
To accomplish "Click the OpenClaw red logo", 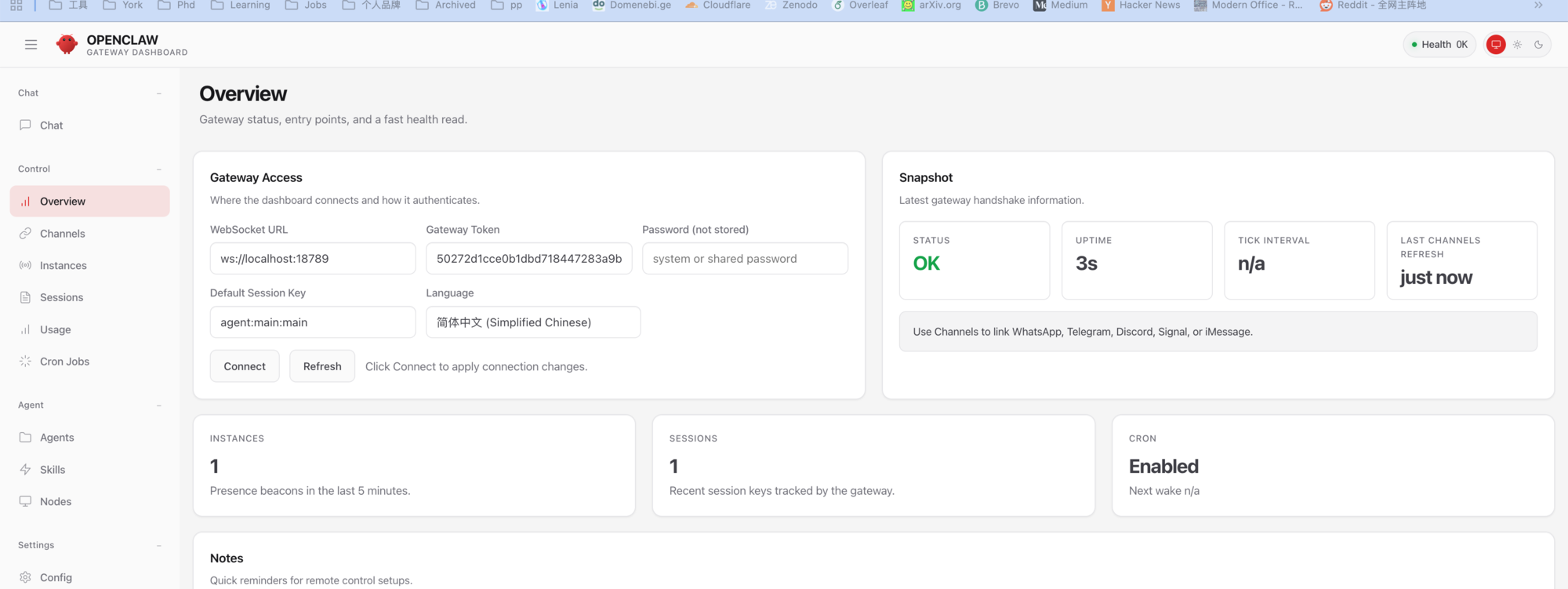I will (x=67, y=45).
